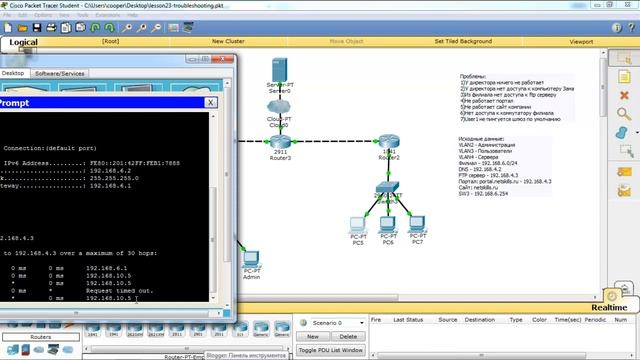640x360 pixels.
Task: Click Delete scenario button
Action: click(348, 336)
